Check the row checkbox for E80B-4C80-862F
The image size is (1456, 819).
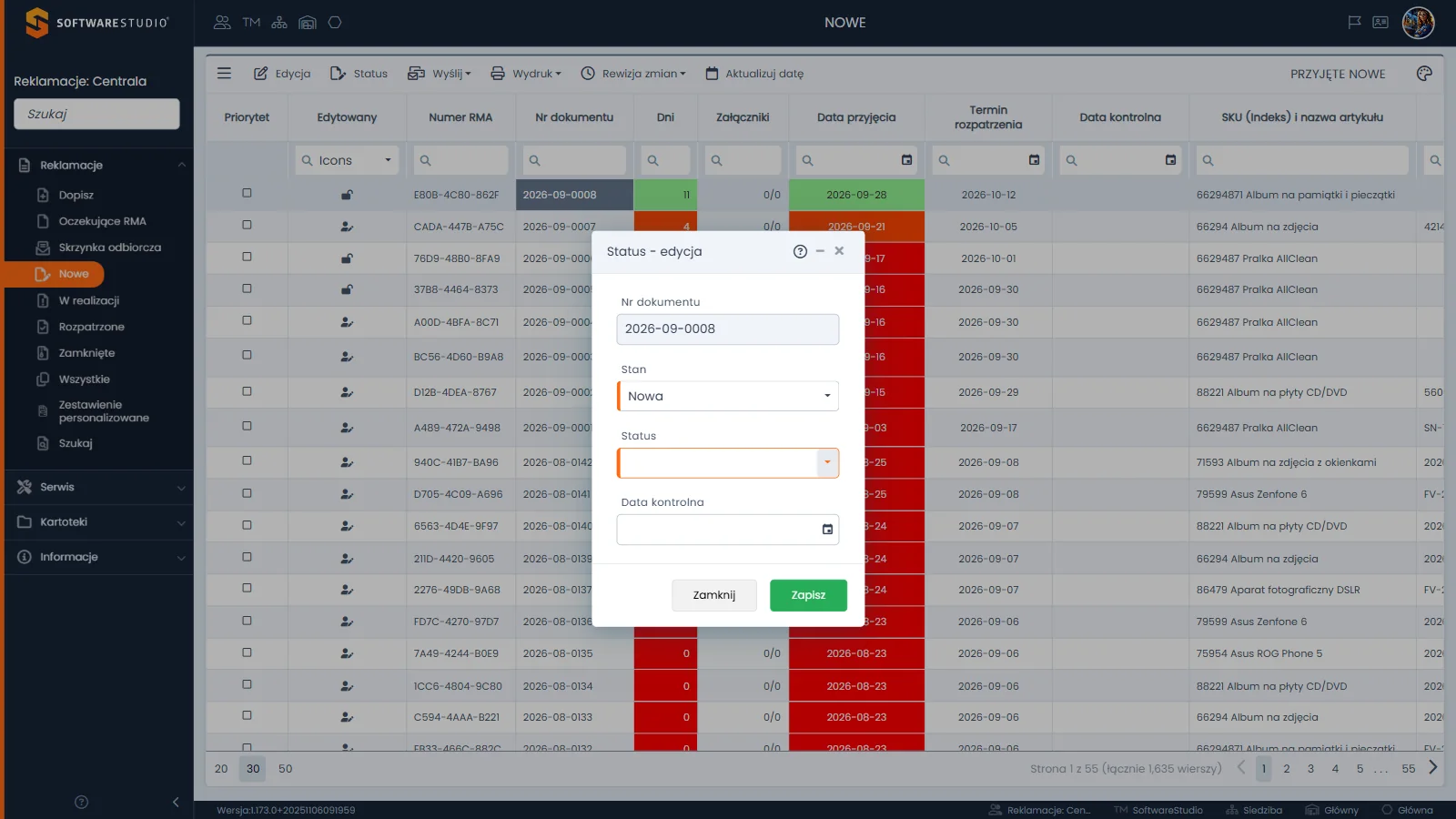click(x=247, y=193)
